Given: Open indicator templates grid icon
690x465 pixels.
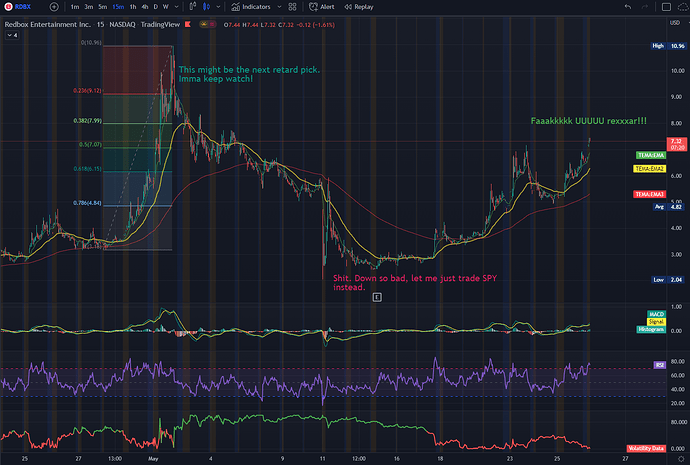Looking at the screenshot, I should [x=292, y=7].
